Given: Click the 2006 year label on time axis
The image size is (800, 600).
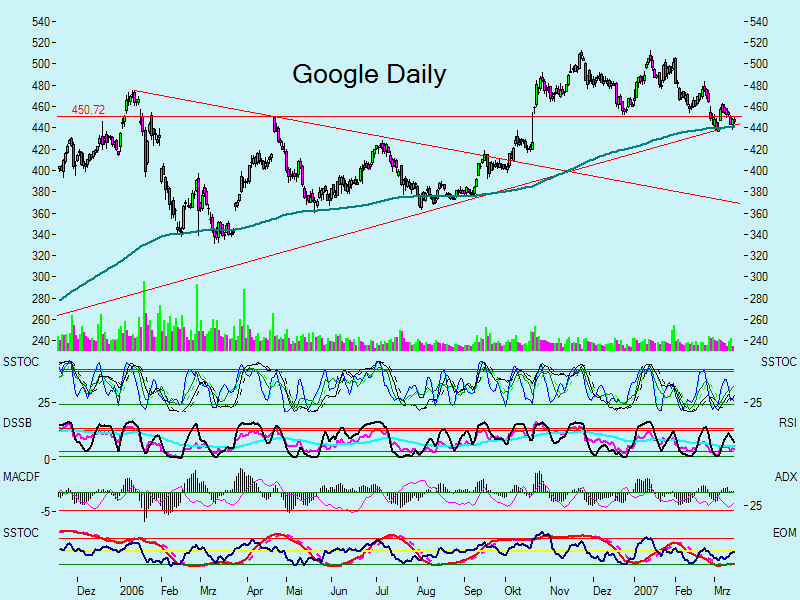Looking at the screenshot, I should 132,591.
